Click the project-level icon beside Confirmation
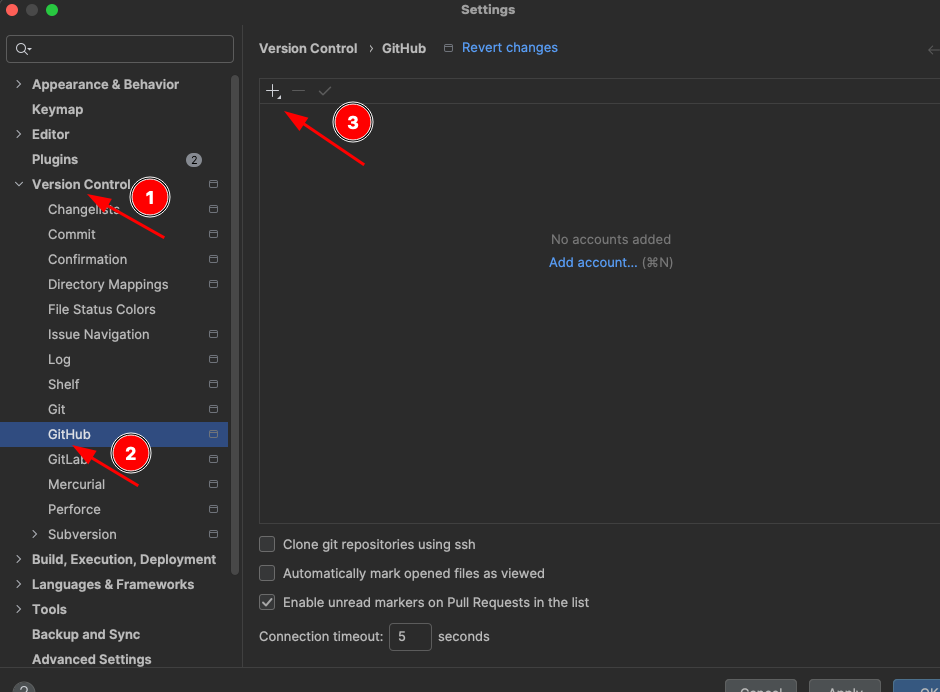 [213, 259]
